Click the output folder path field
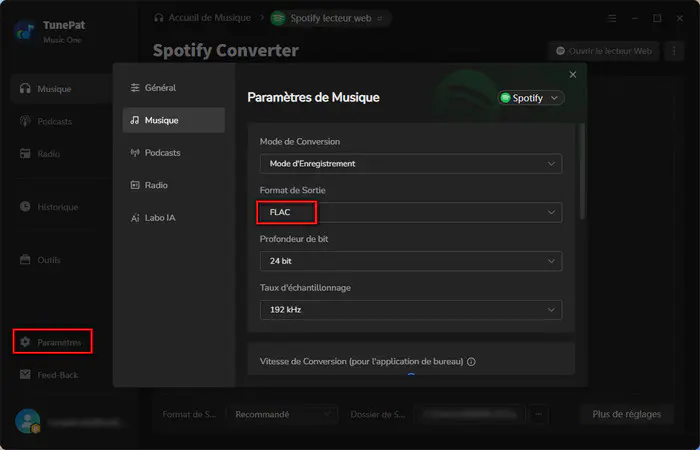The image size is (700, 450). pos(470,414)
